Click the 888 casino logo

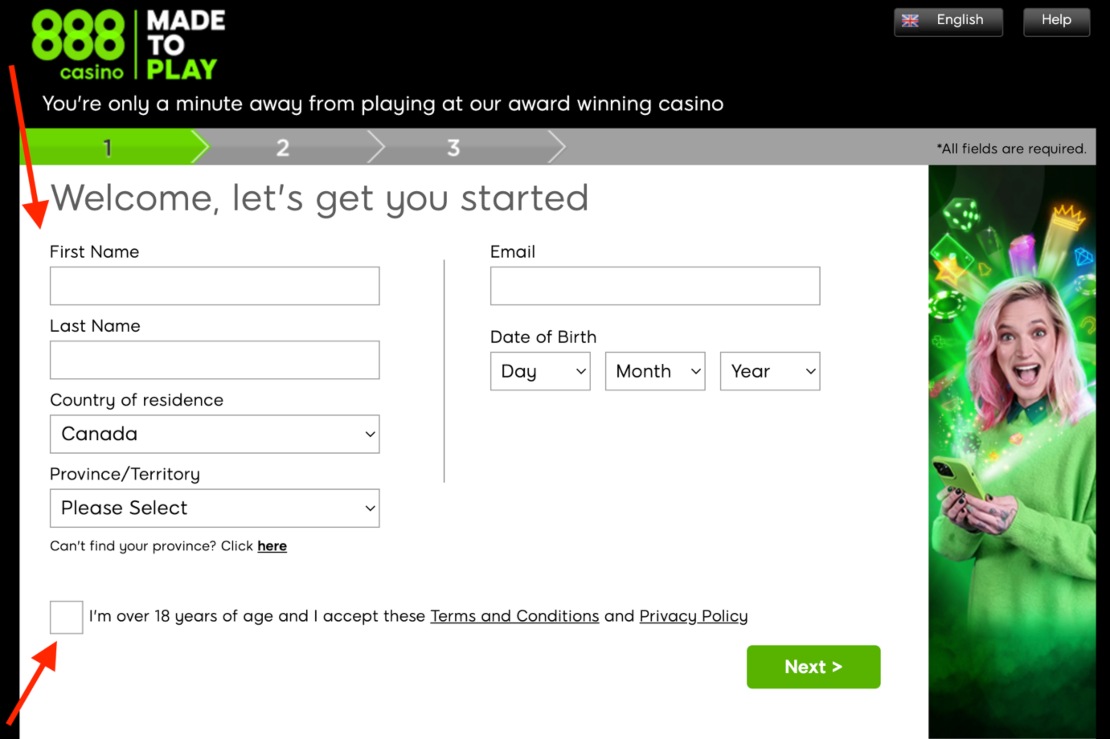coord(78,45)
